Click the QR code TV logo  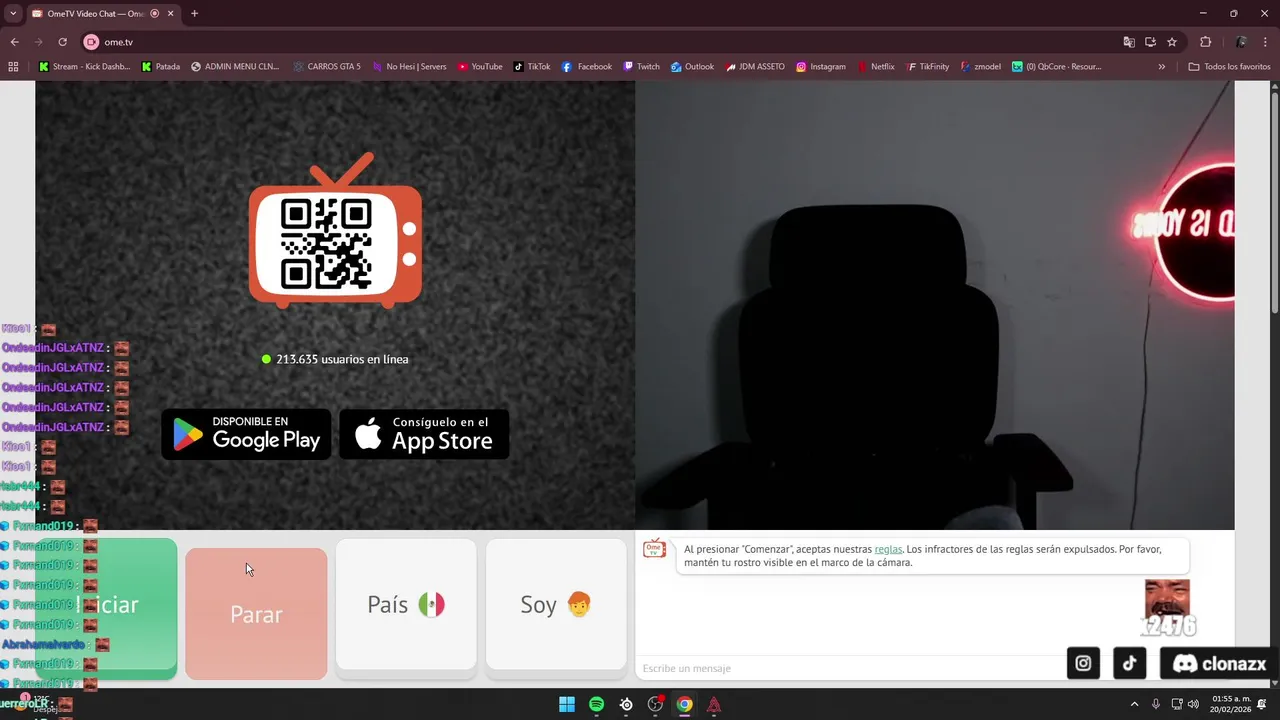coord(335,230)
